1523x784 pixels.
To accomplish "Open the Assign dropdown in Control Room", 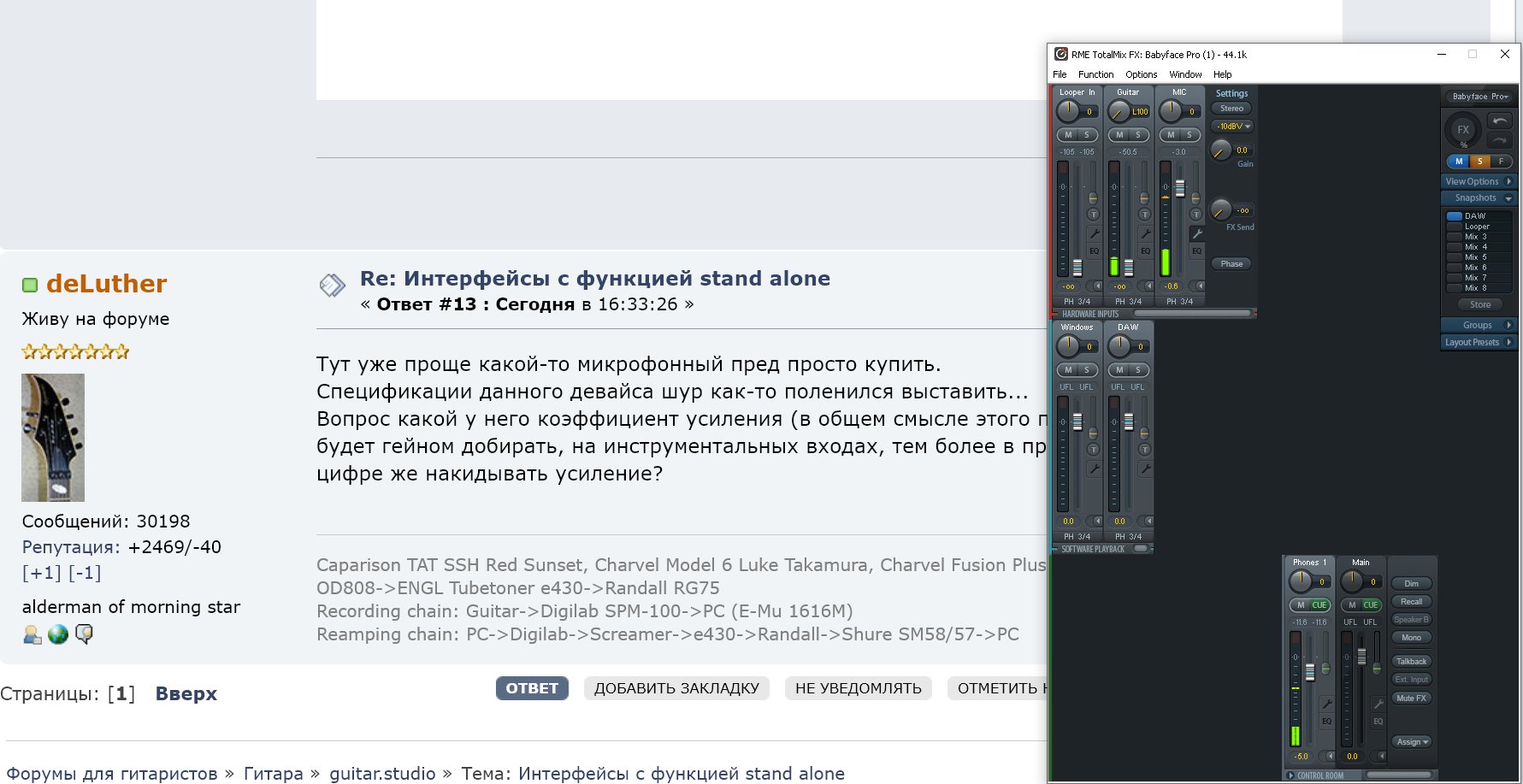I will click(x=1412, y=742).
